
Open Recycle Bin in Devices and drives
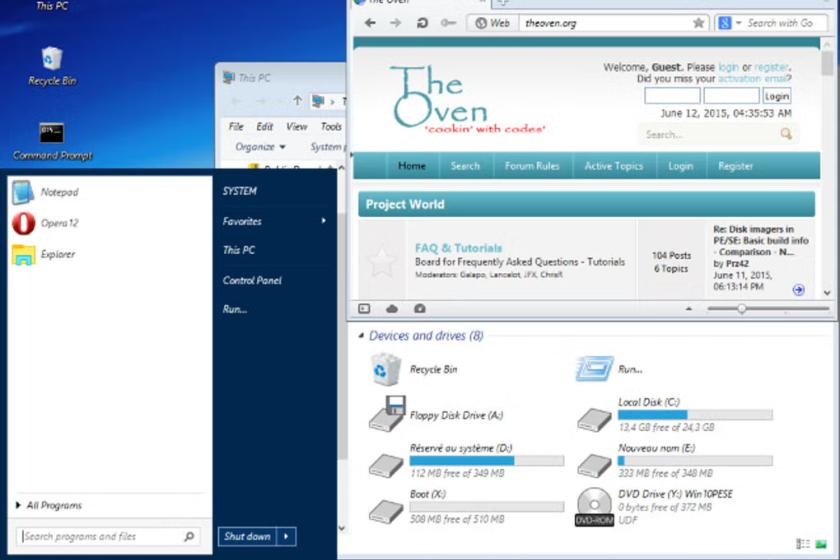click(414, 369)
